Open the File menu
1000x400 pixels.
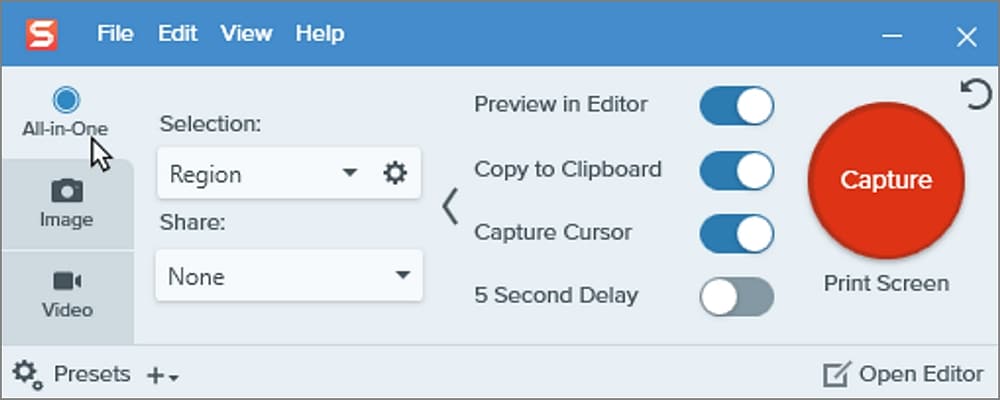[115, 34]
